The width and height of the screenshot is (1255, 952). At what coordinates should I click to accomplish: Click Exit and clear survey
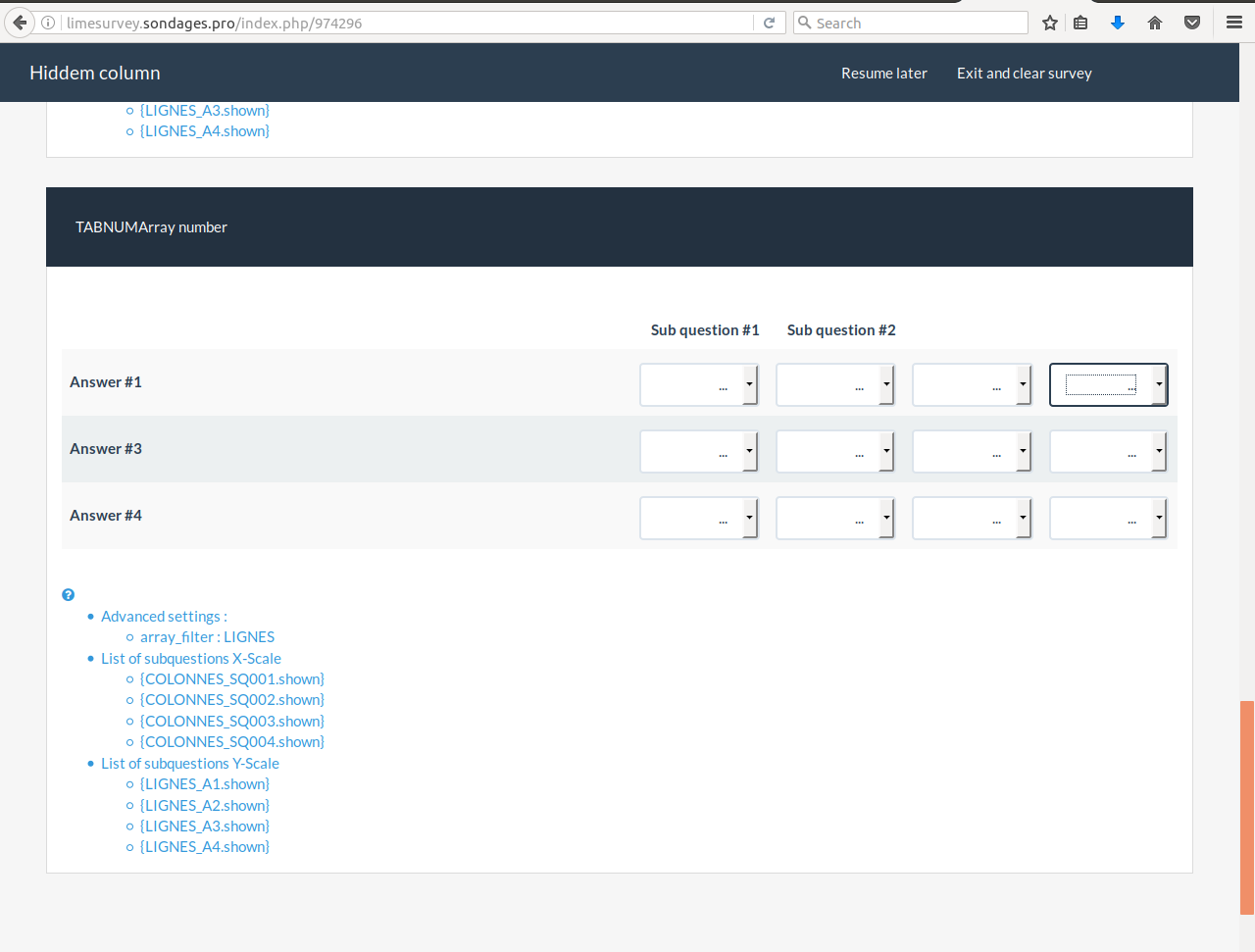(x=1024, y=74)
